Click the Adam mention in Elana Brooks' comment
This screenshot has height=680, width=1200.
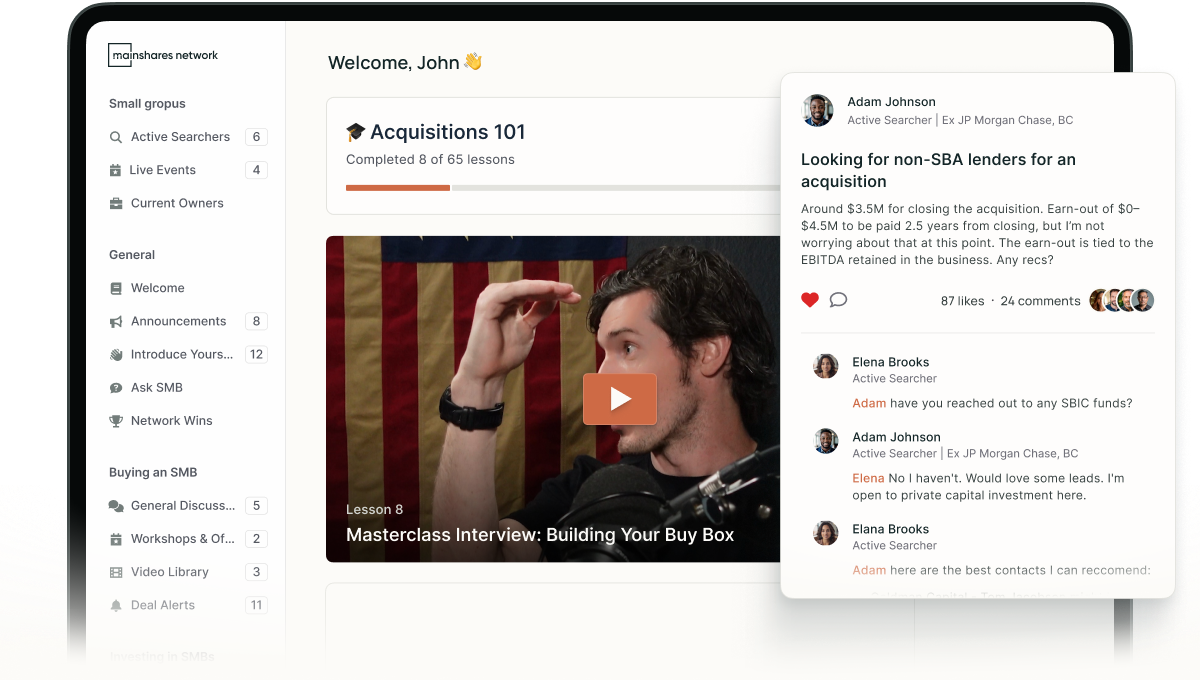click(869, 570)
